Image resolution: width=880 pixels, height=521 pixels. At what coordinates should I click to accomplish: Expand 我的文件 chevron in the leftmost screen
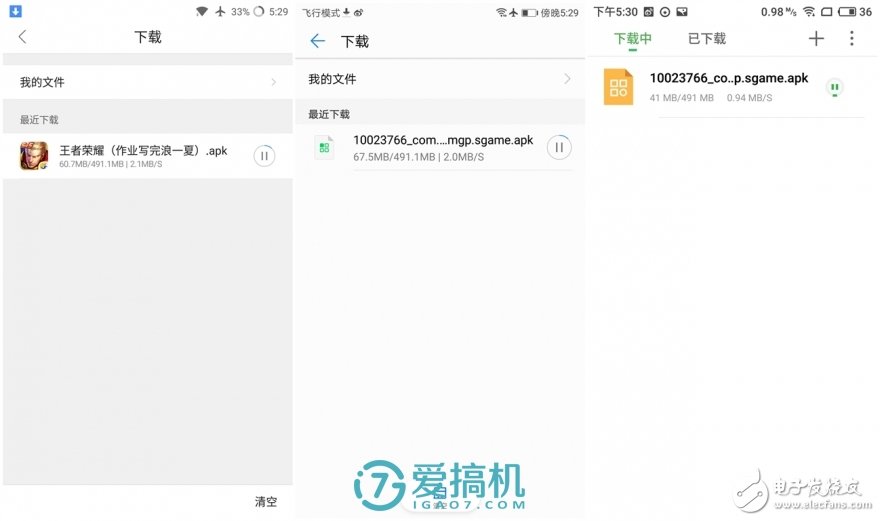tap(273, 82)
